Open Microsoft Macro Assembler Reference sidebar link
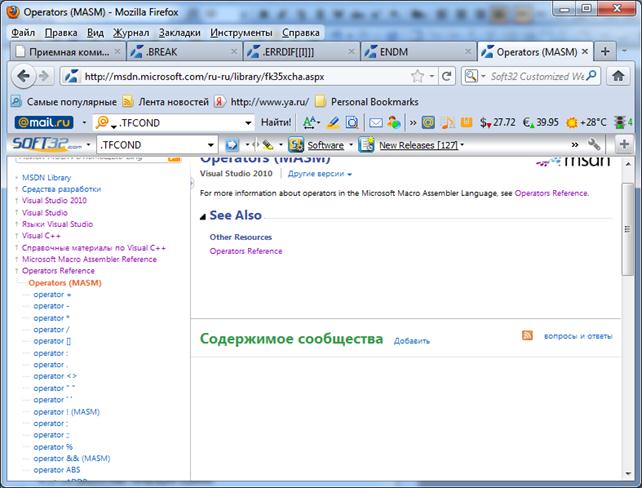642x488 pixels. [89, 259]
